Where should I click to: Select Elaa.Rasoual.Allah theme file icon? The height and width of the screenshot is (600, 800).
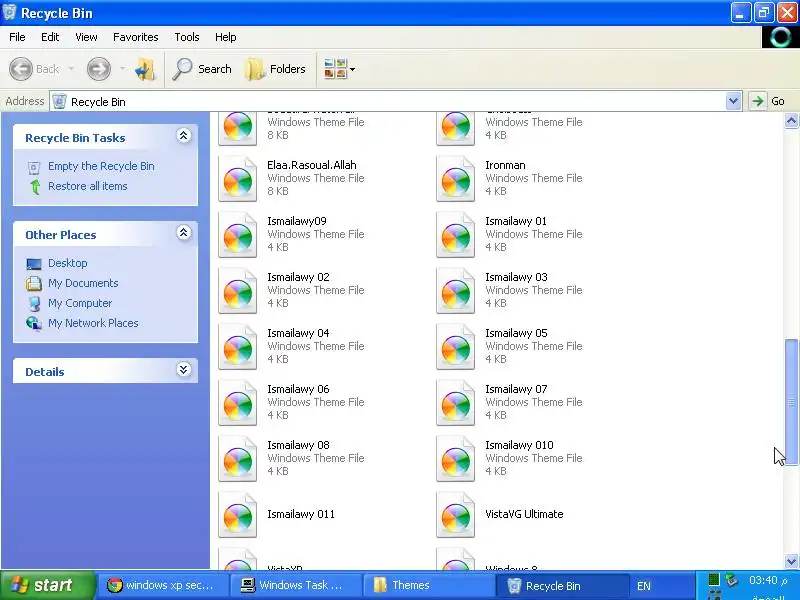click(x=238, y=179)
